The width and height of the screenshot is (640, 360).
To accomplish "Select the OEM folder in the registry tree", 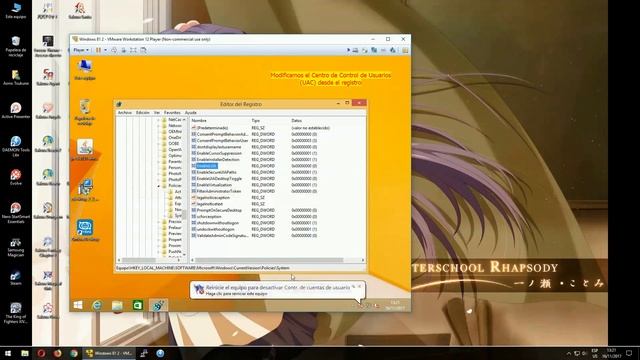I will [171, 131].
